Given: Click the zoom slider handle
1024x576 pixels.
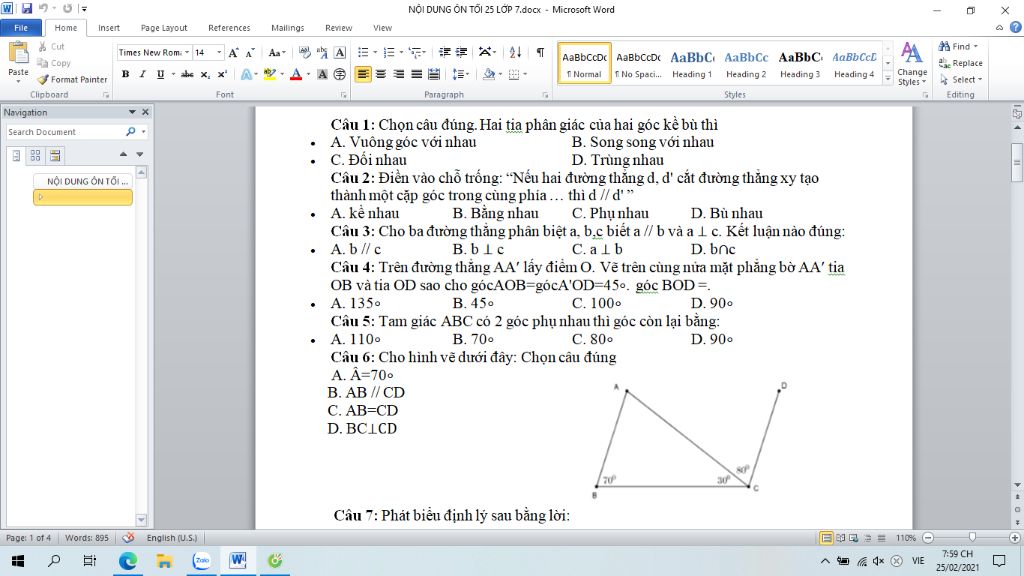Looking at the screenshot, I should 972,537.
